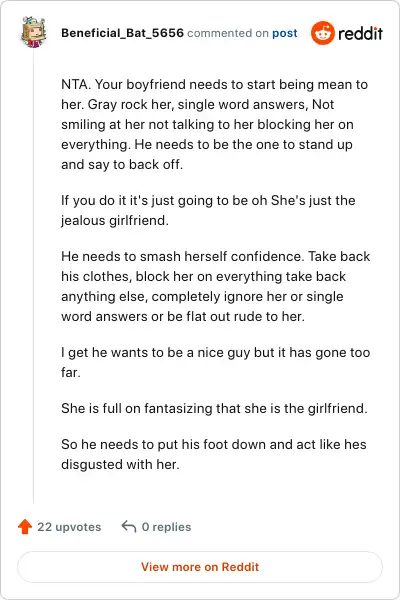This screenshot has width=400, height=600.
Task: Click the paragraph starting "NTA. Your boyfriend"
Action: tap(214, 124)
